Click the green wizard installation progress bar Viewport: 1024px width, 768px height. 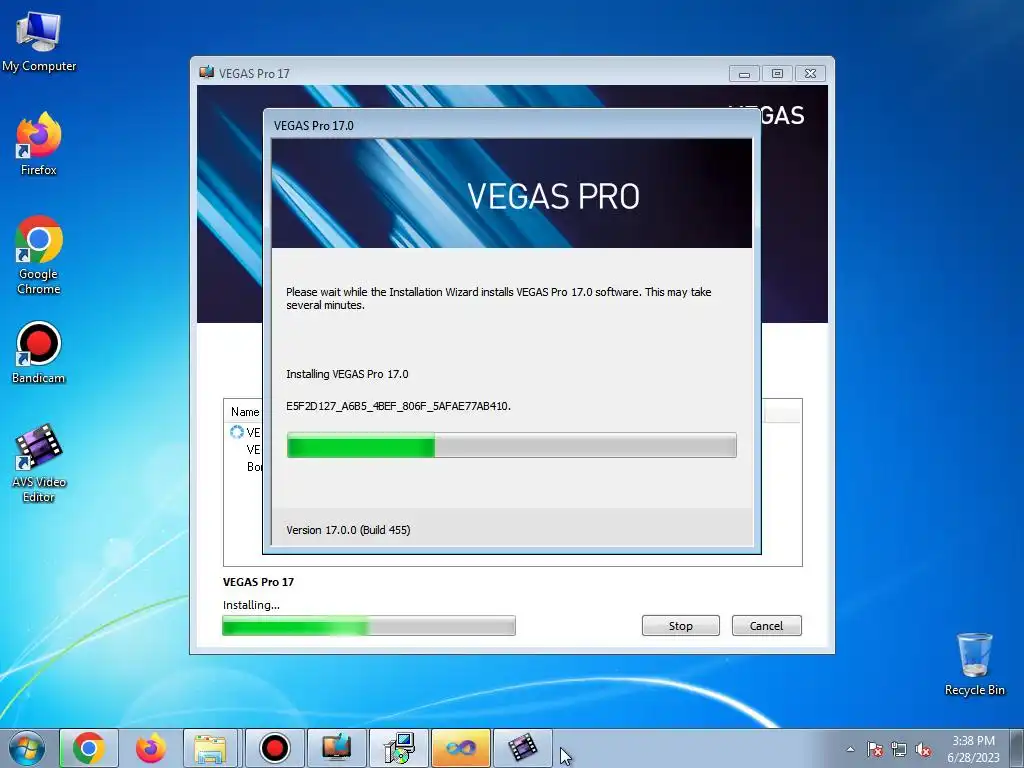point(511,445)
